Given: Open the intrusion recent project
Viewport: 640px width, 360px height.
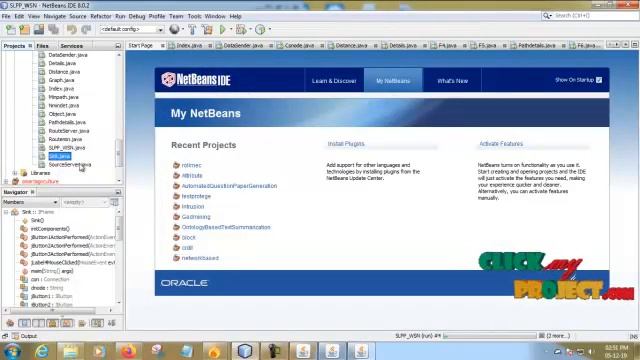Looking at the screenshot, I should tap(193, 207).
